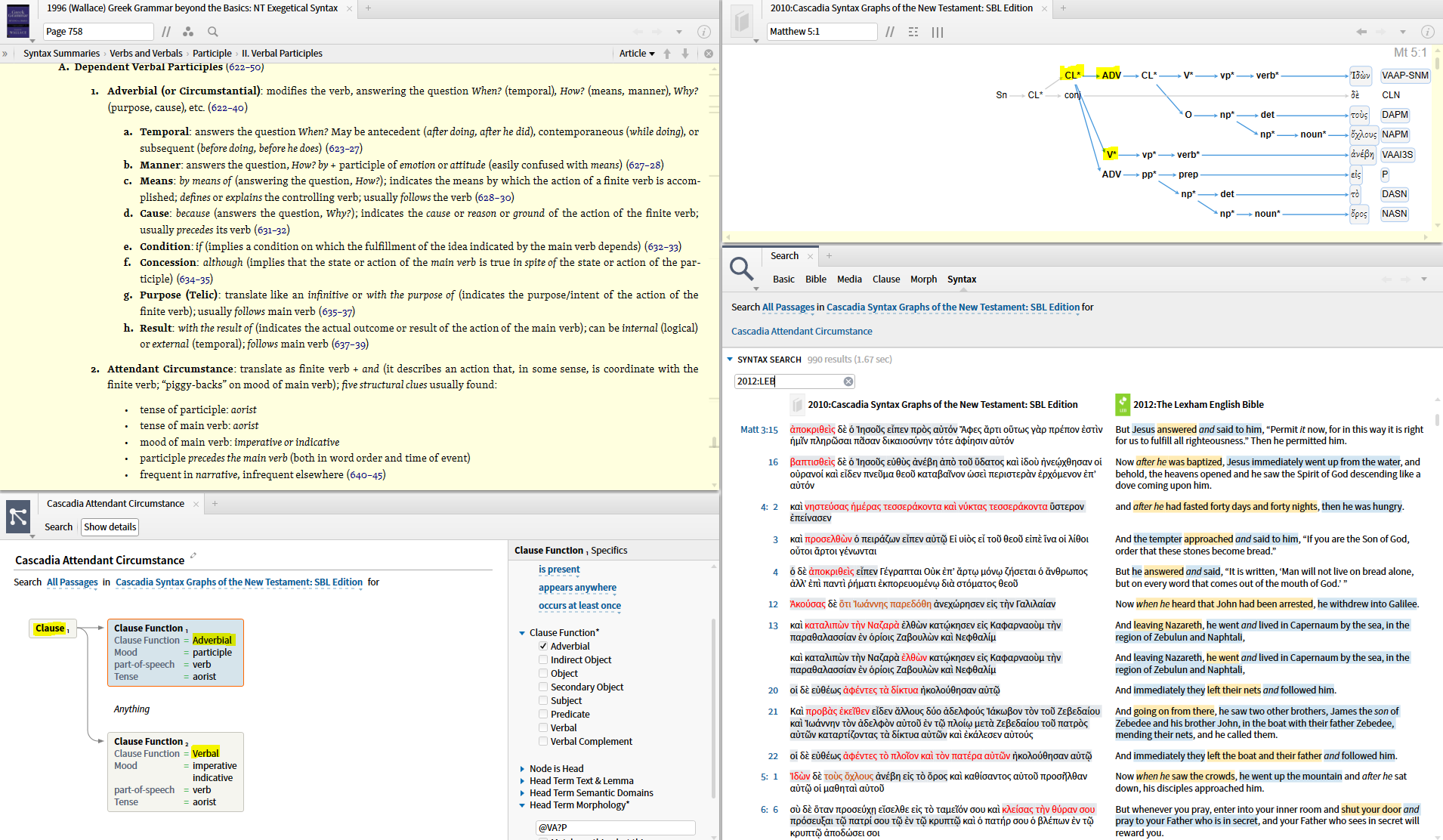Click the Page 758 reference box
The image size is (1443, 840).
98,32
